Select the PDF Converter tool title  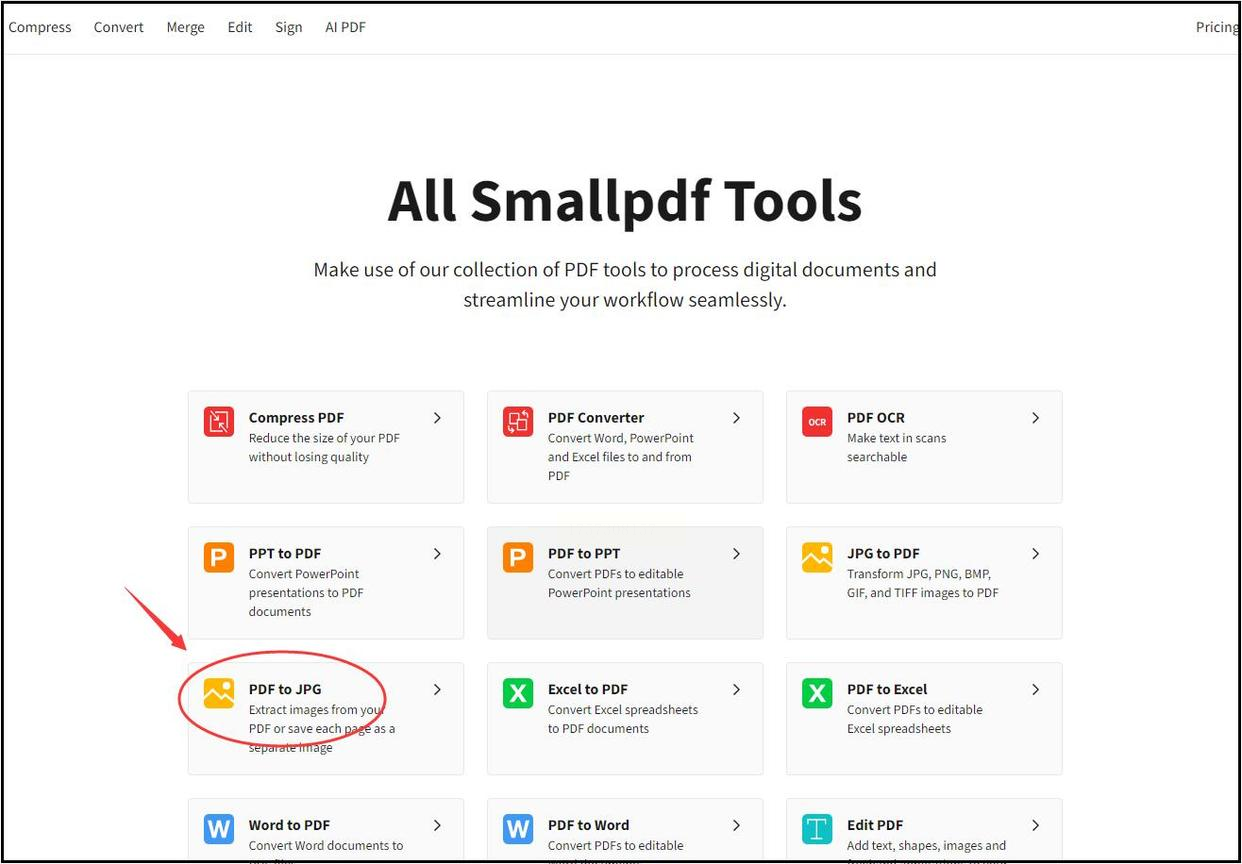(x=596, y=418)
